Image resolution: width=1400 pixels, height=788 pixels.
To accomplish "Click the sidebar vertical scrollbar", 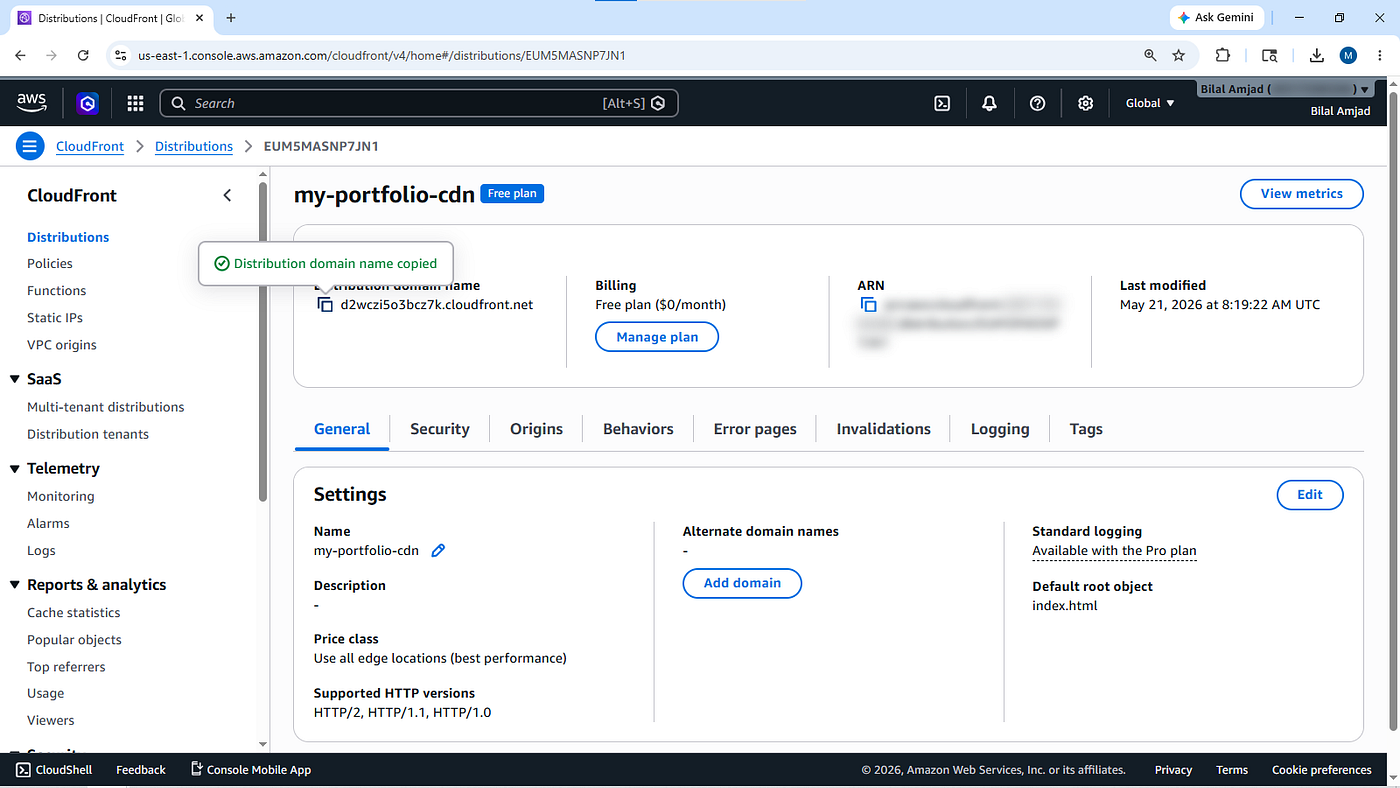I will click(263, 340).
